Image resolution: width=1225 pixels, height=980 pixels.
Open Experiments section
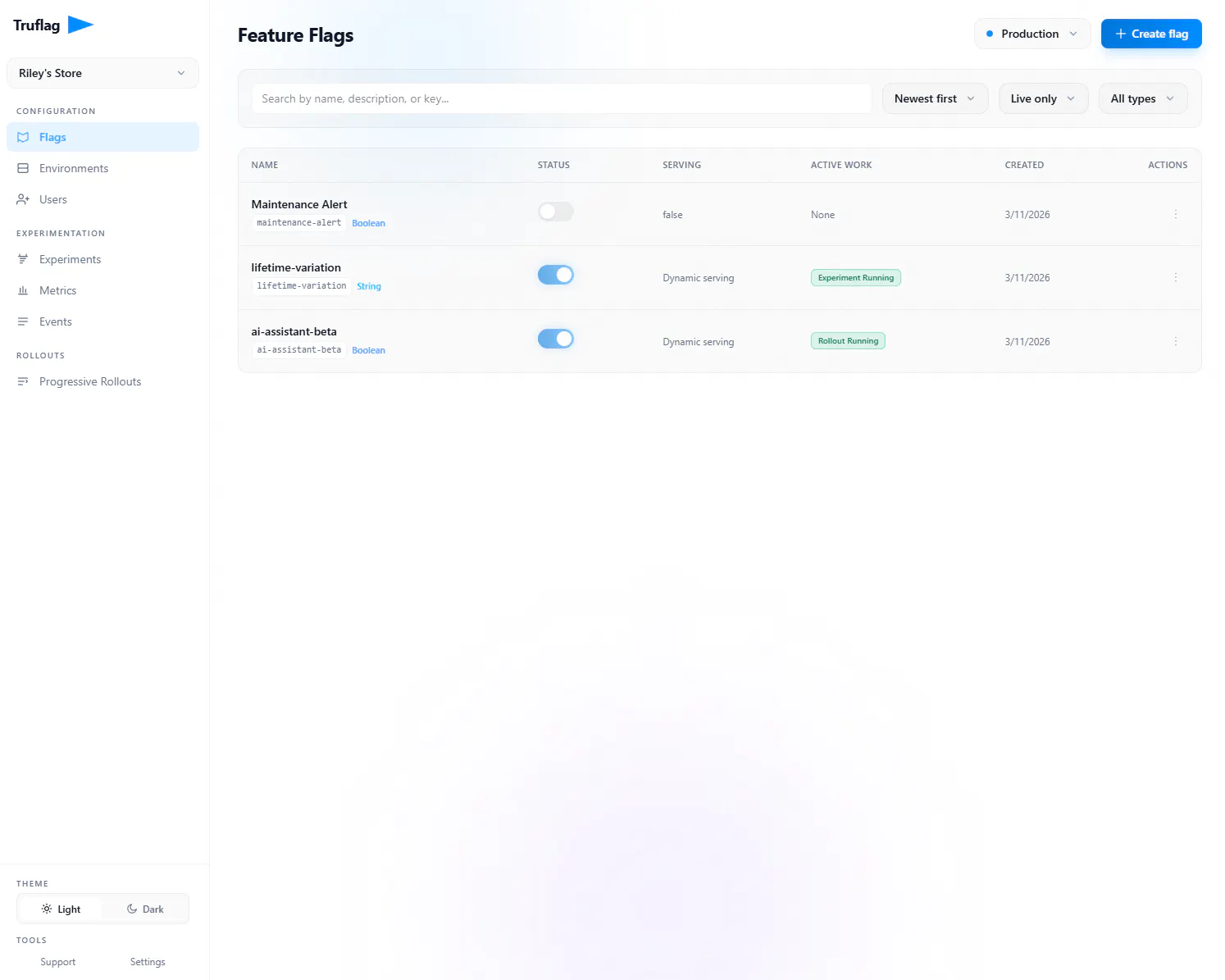(x=102, y=259)
